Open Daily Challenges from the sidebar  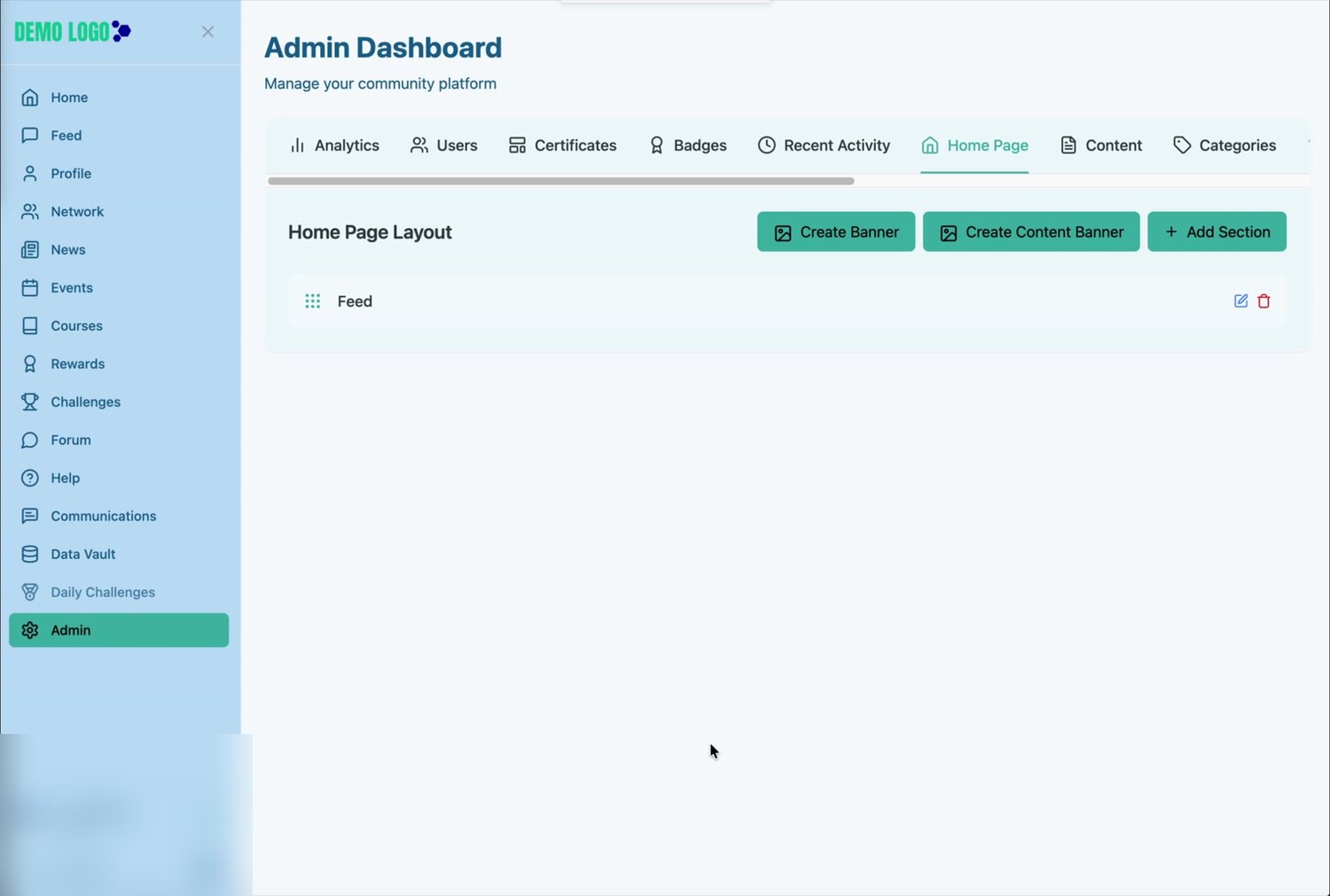[119, 593]
